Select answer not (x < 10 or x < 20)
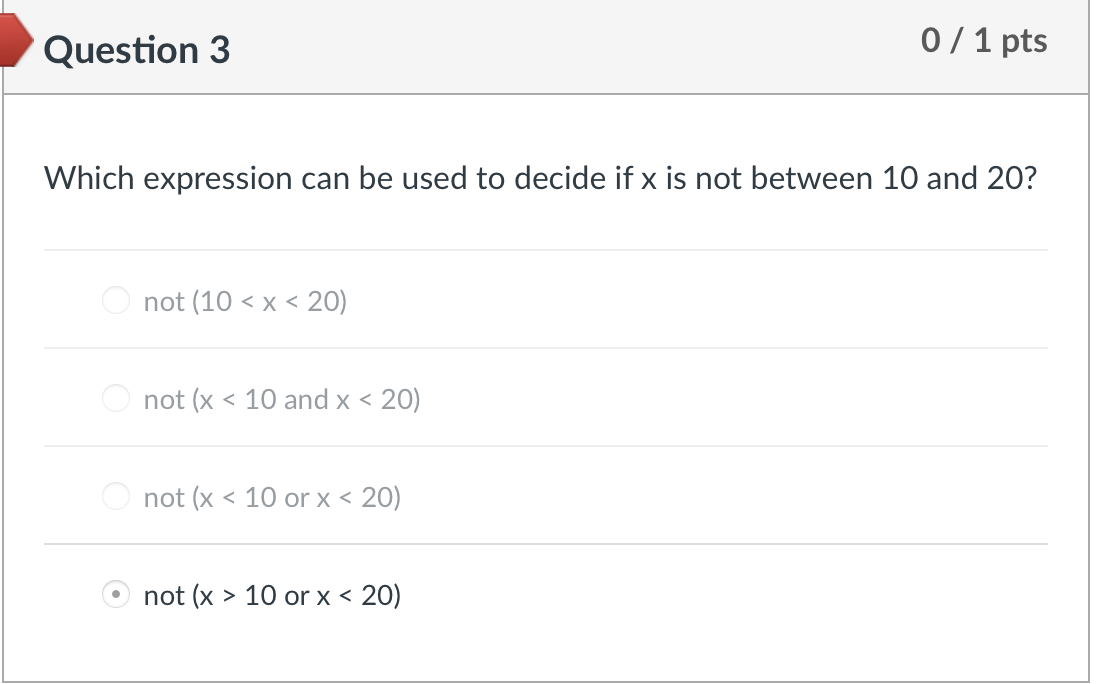 (272, 496)
